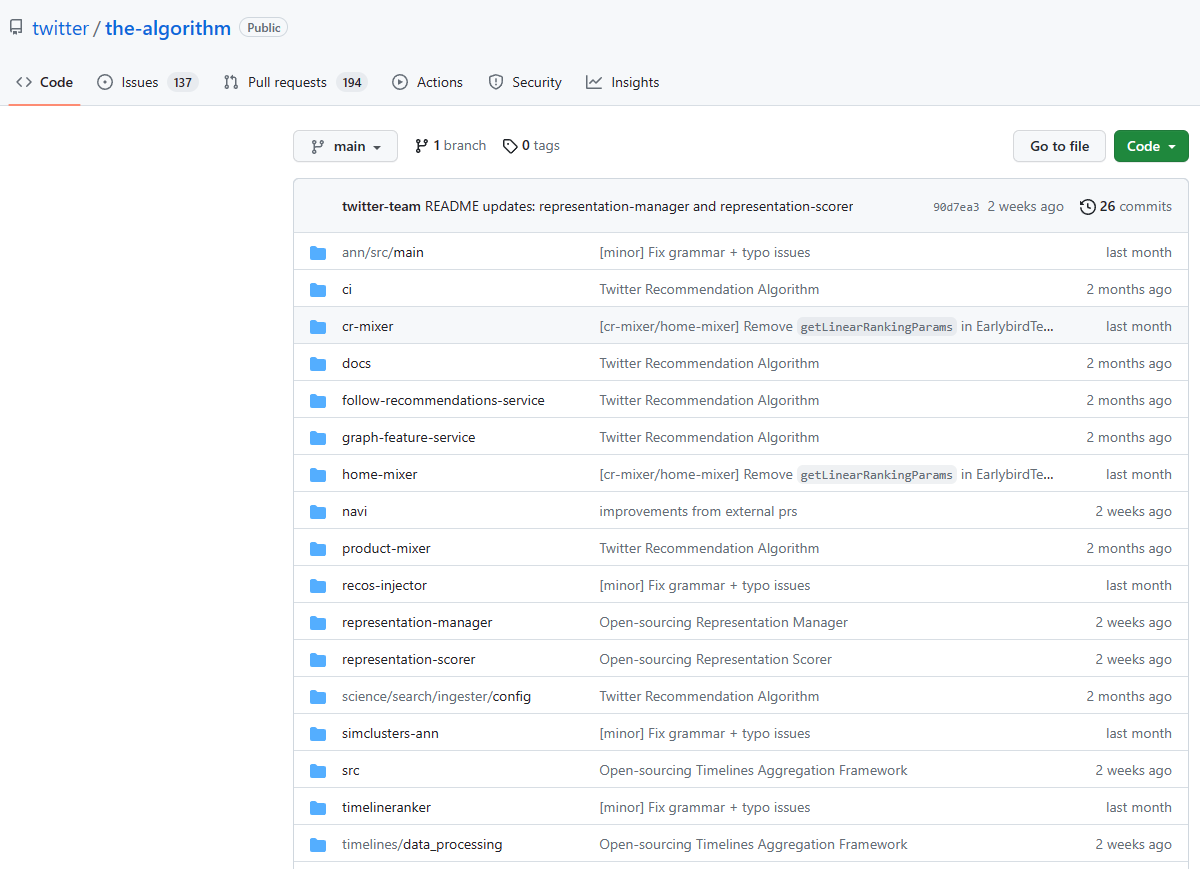Click the branch icon beside 1 branch
This screenshot has height=869, width=1200.
(x=422, y=146)
